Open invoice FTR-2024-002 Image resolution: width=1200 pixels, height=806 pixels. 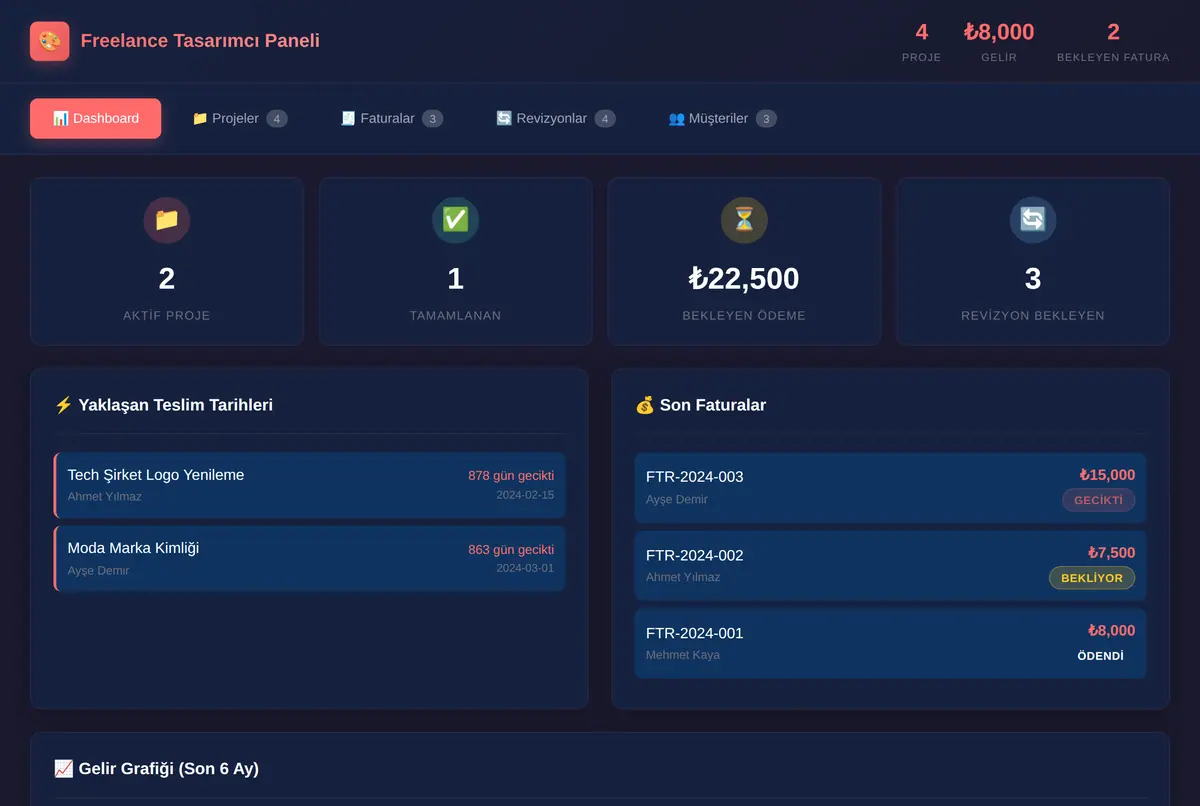(x=890, y=566)
